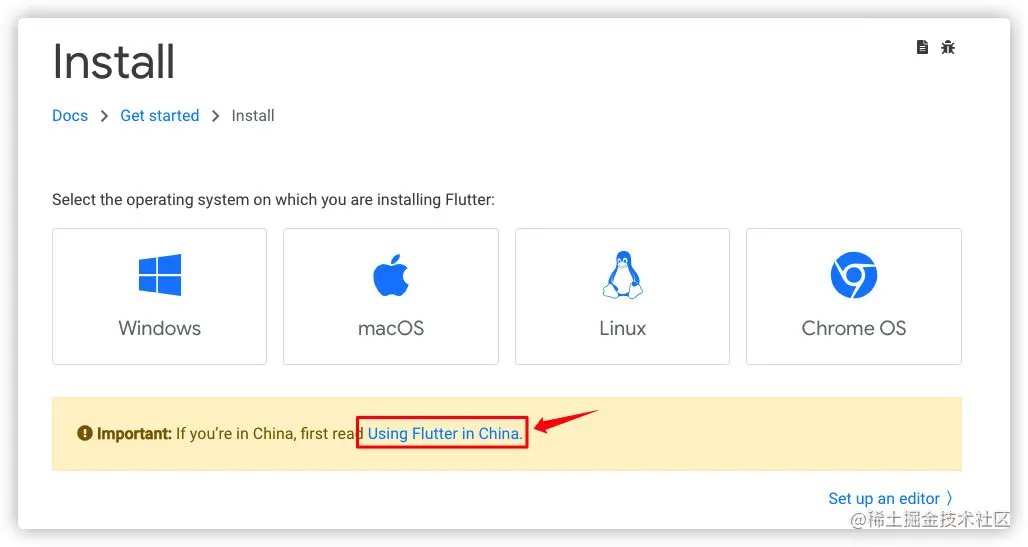
Task: Click the Important exclamation icon
Action: (x=85, y=433)
